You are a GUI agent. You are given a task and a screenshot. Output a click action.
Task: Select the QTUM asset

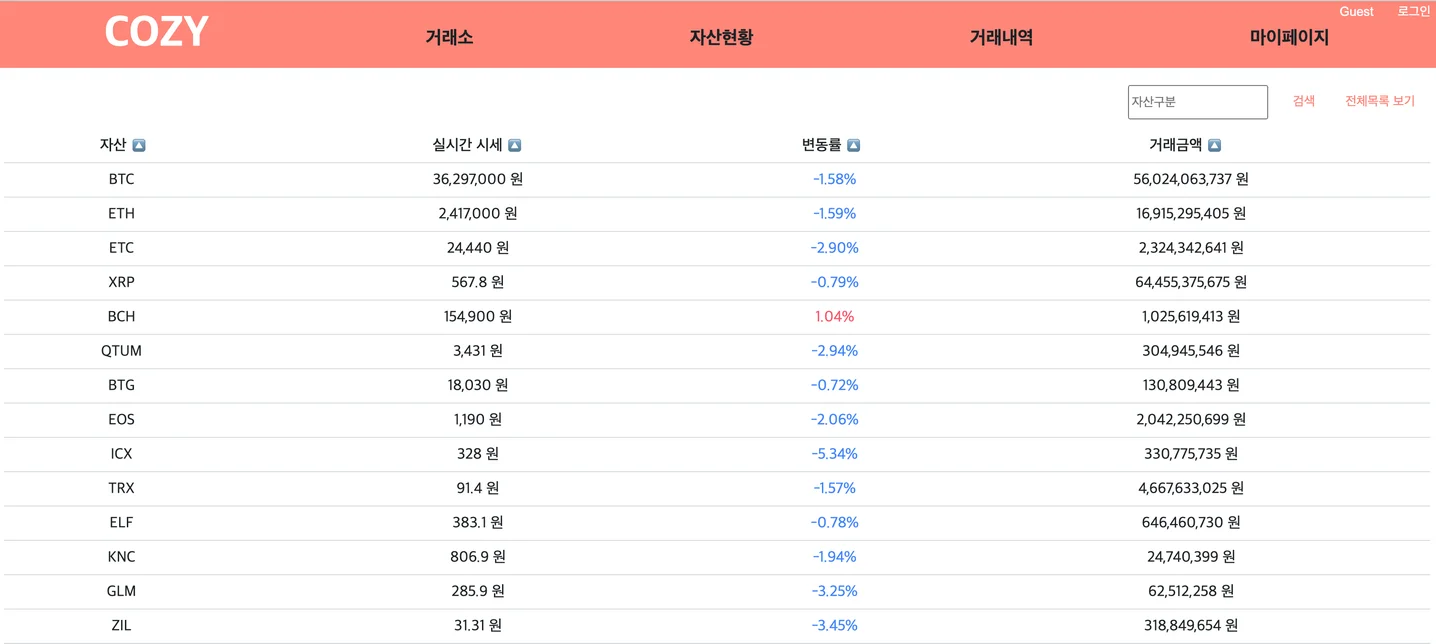(122, 351)
